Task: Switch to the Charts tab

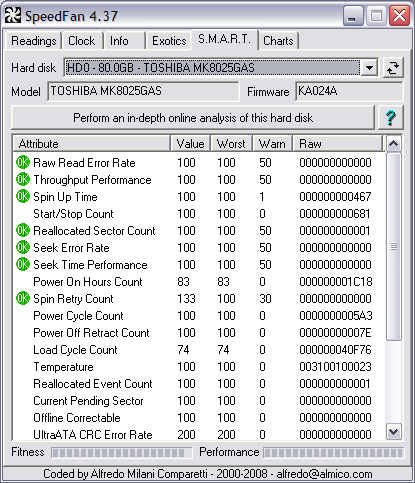Action: (x=278, y=41)
